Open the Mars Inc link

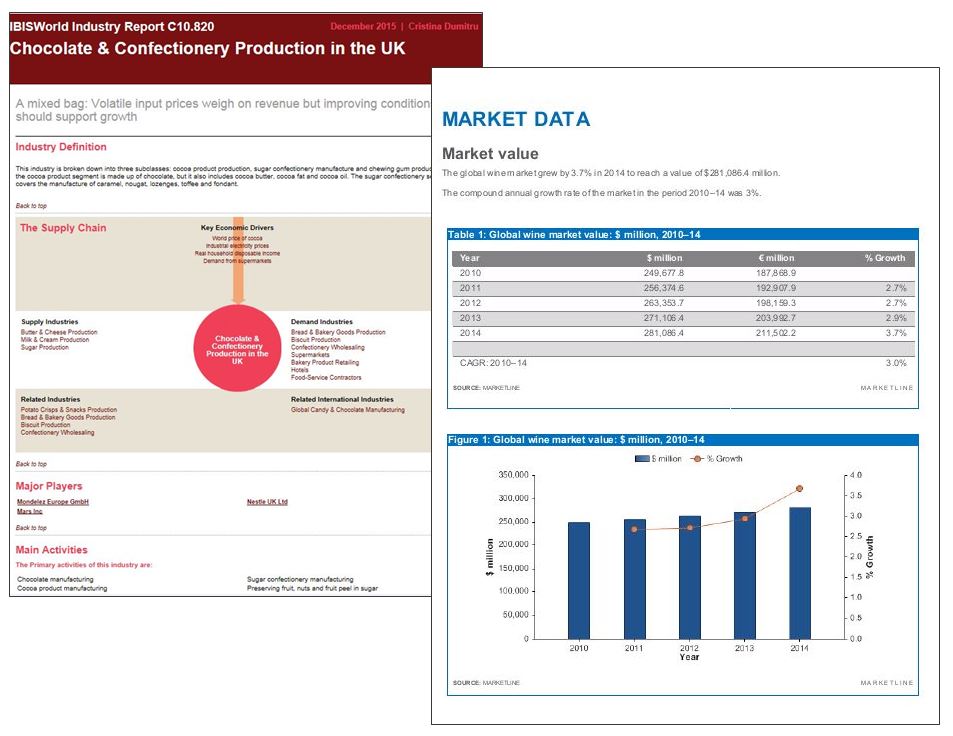tap(29, 512)
